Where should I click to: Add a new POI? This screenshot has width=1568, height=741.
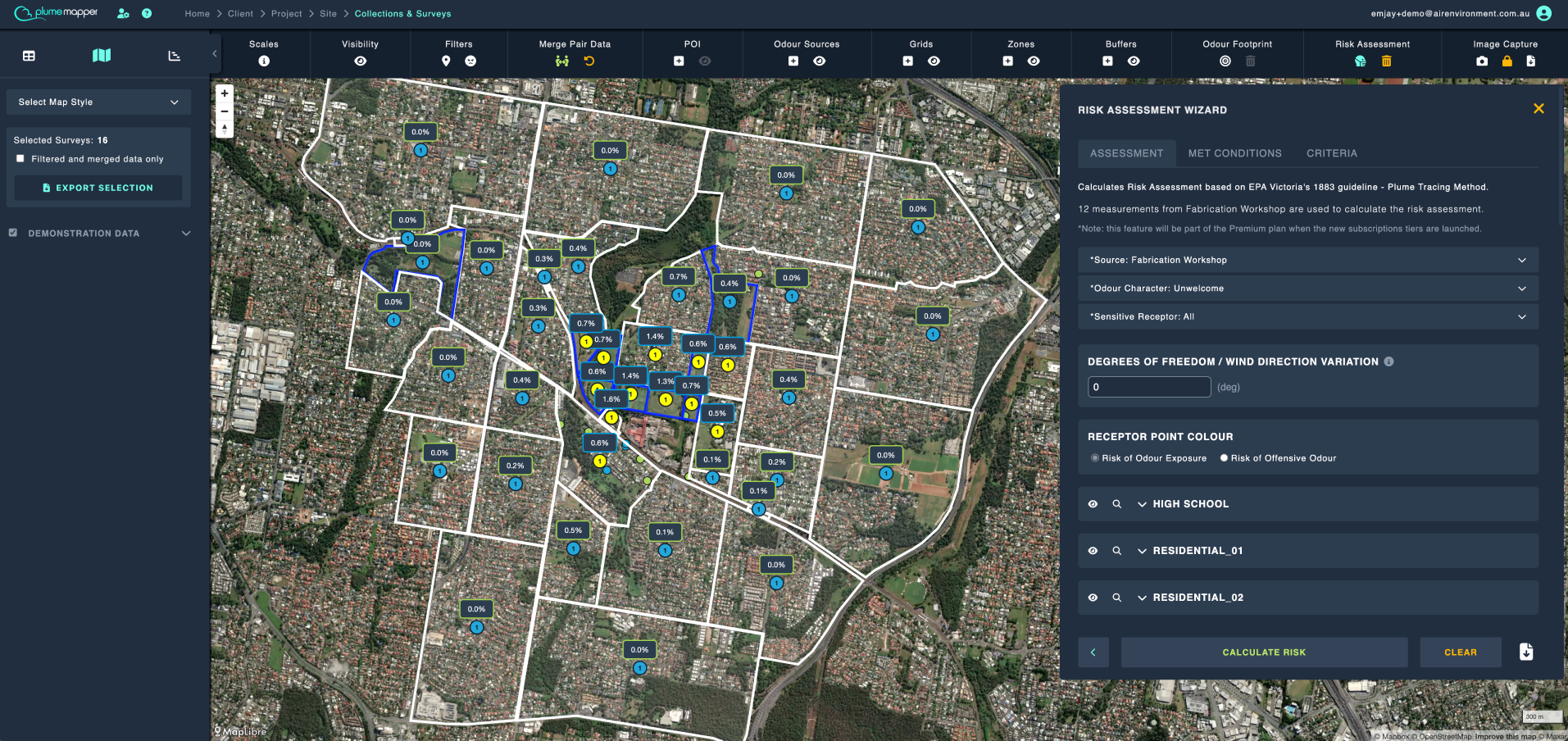click(679, 61)
